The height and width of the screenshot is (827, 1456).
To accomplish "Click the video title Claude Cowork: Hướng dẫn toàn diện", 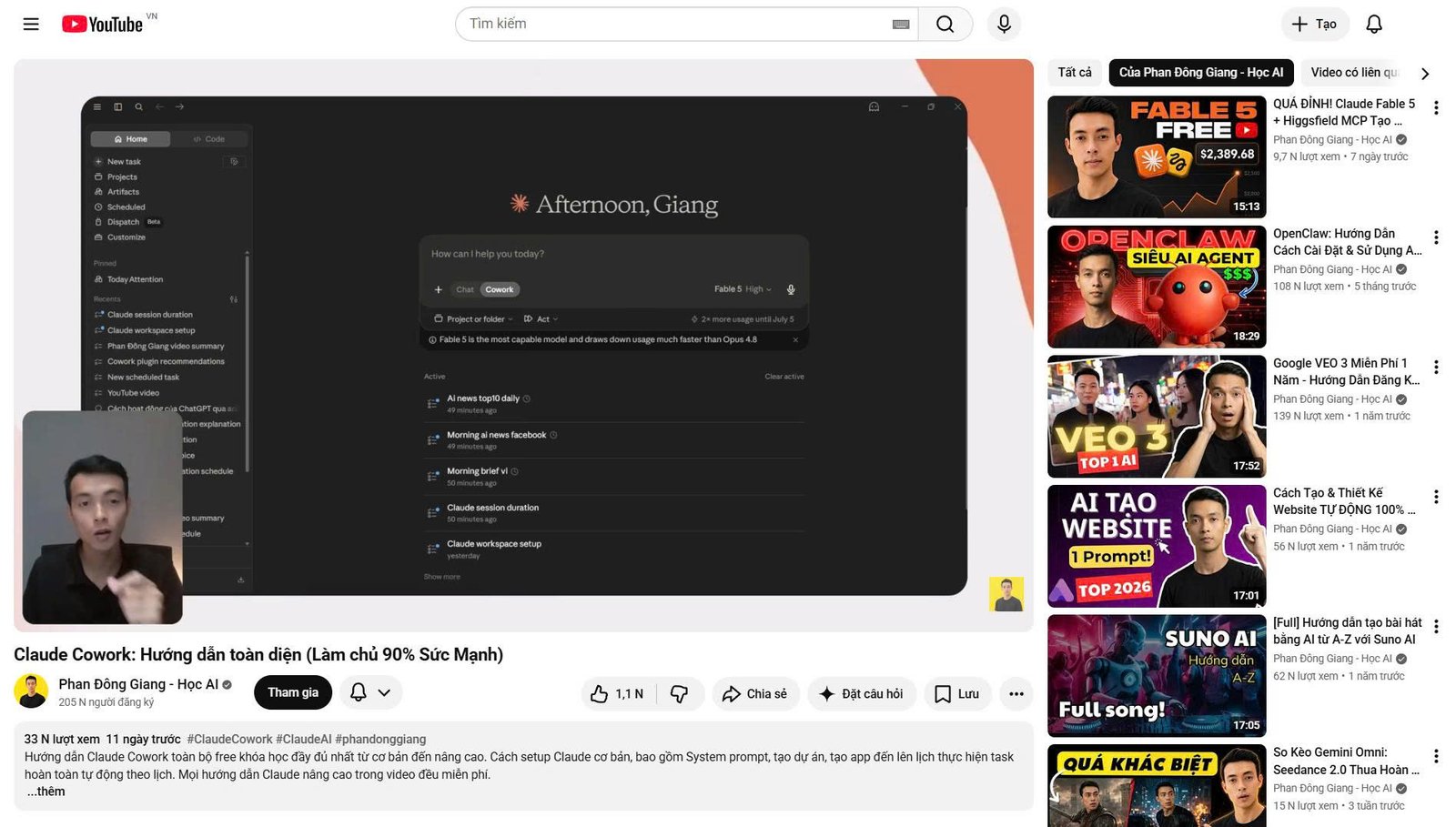I will click(258, 654).
